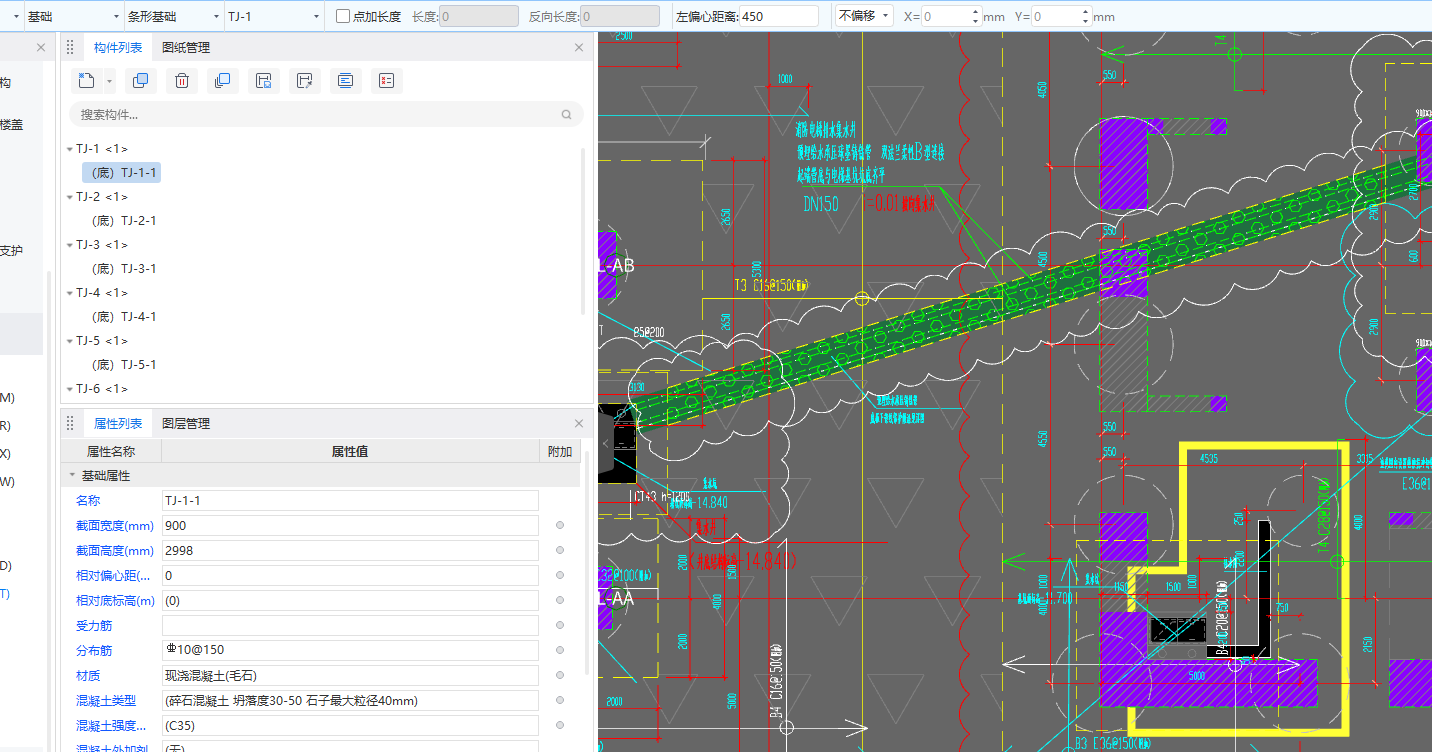
Task: Toggle the 相对底标高 附加 radio dot
Action: 560,600
